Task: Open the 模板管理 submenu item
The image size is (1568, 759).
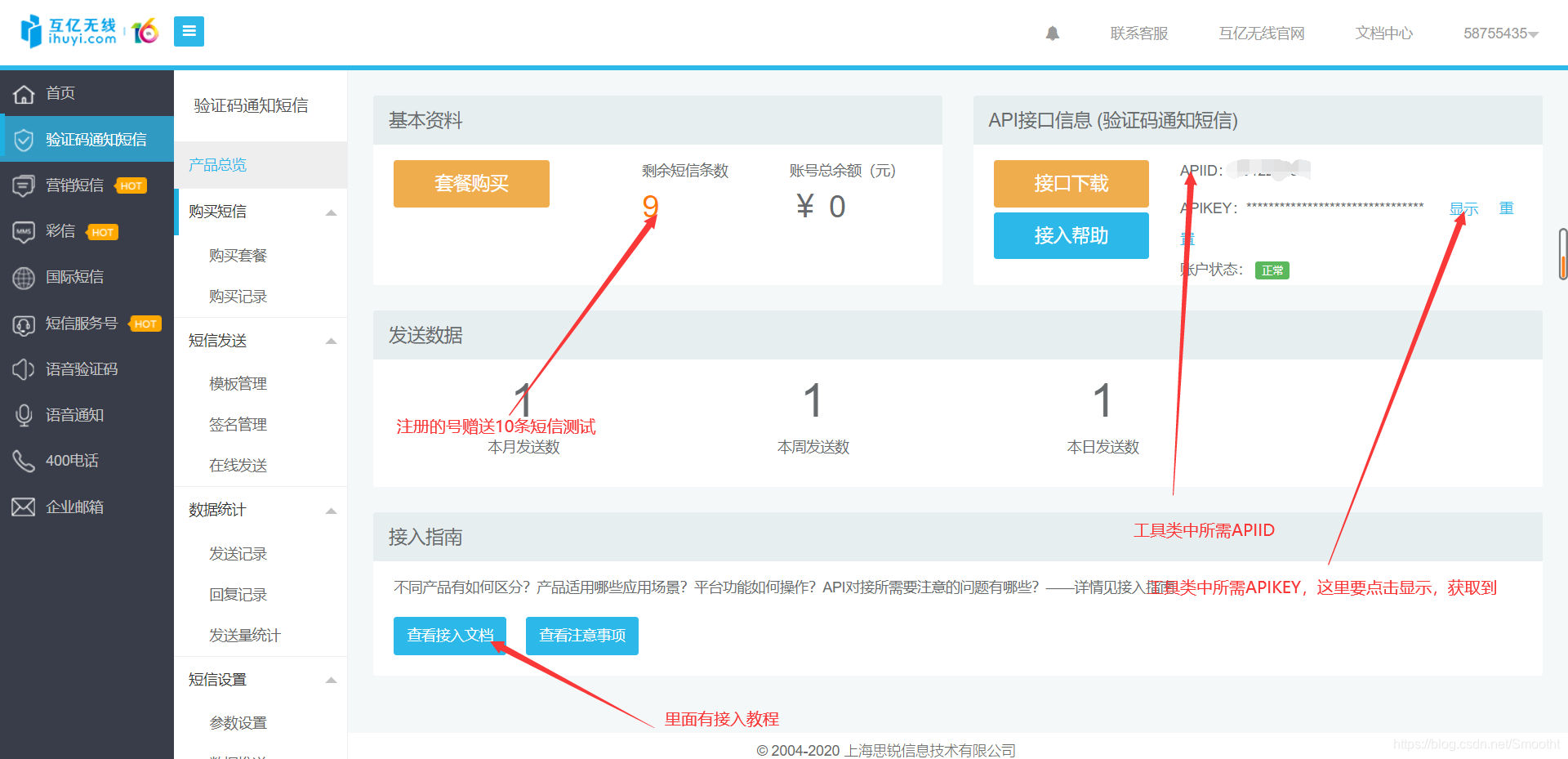Action: coord(238,384)
